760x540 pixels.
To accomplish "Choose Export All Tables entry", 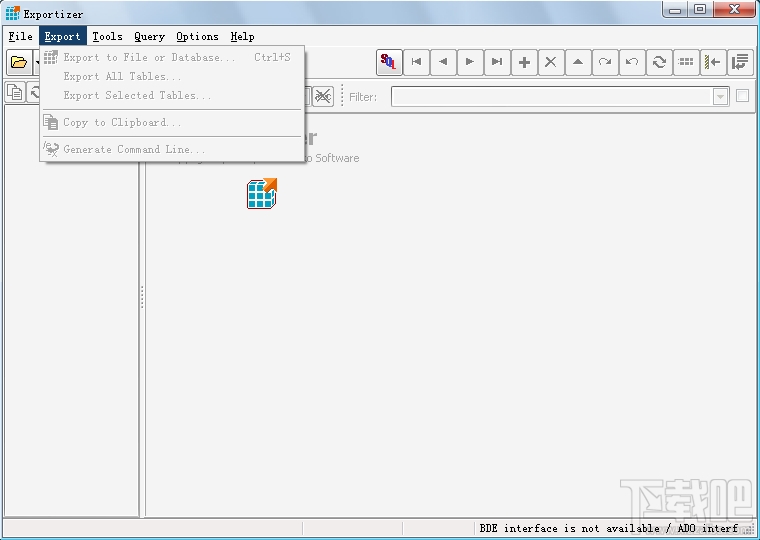I will (172, 77).
